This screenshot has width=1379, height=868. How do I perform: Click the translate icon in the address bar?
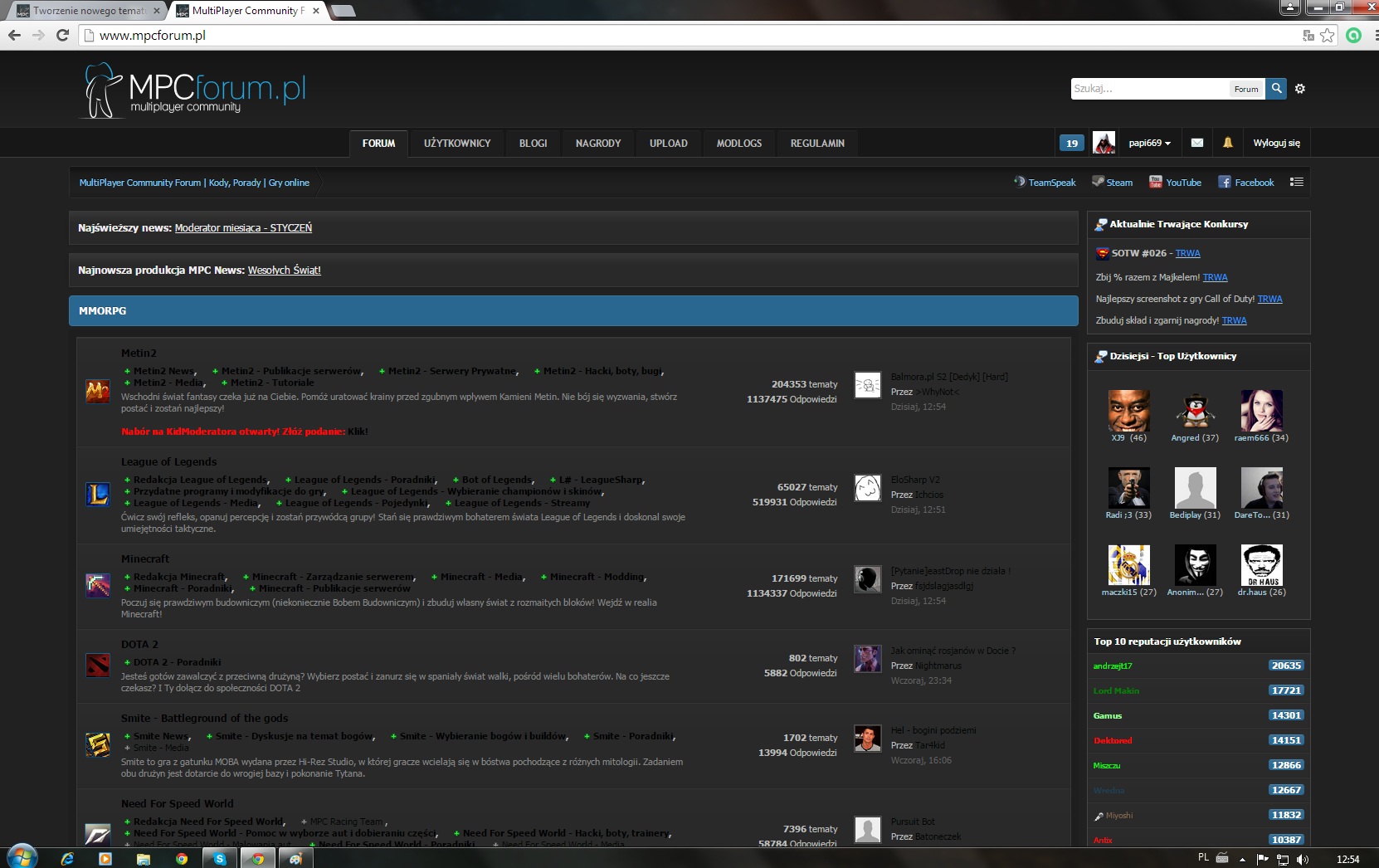[x=1308, y=35]
